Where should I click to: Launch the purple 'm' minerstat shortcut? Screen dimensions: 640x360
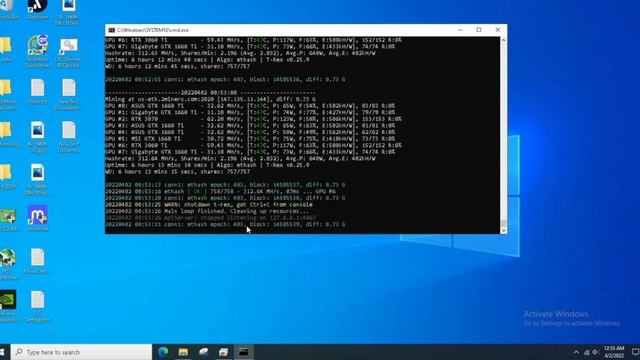click(x=38, y=218)
